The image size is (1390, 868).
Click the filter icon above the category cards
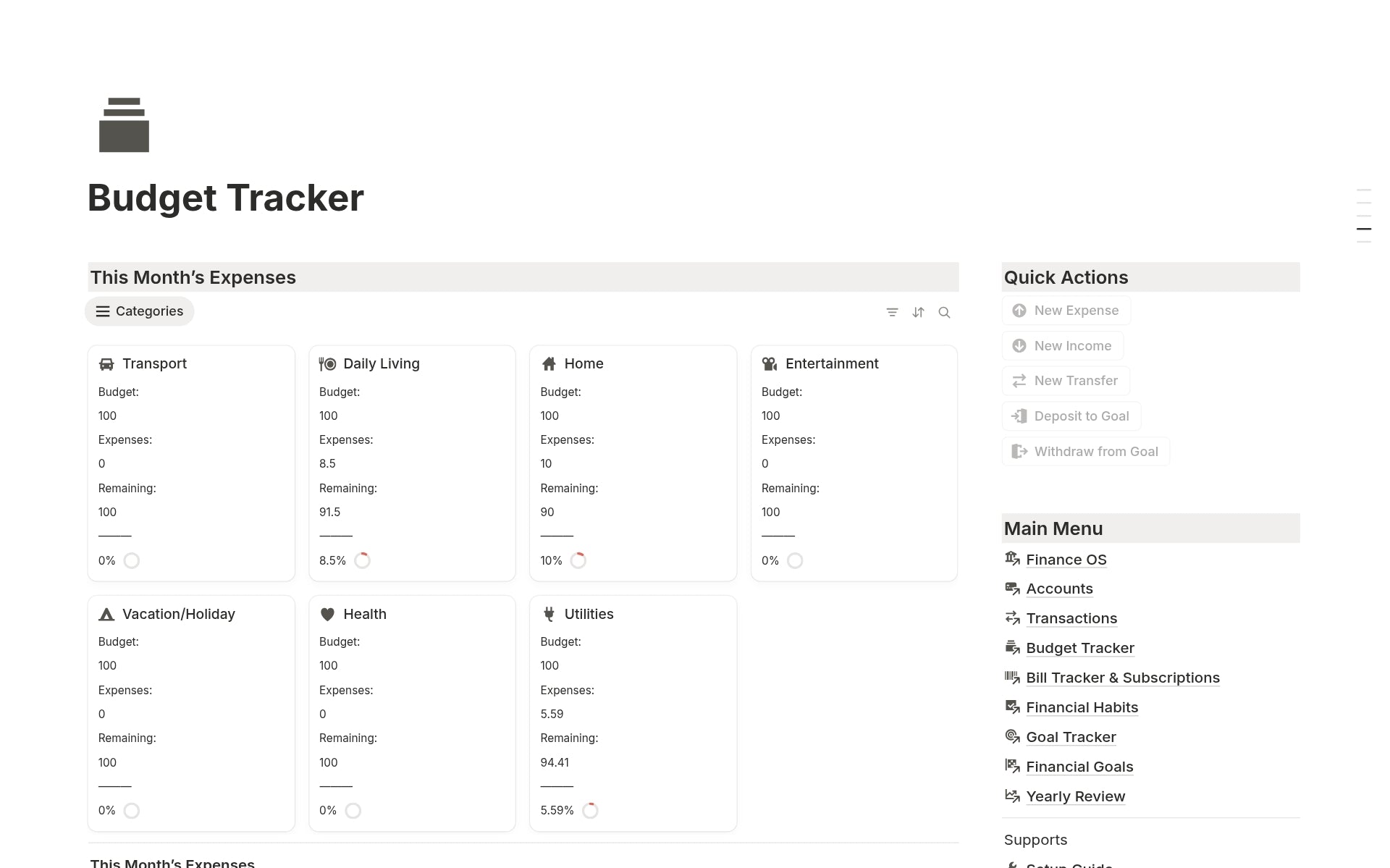892,312
